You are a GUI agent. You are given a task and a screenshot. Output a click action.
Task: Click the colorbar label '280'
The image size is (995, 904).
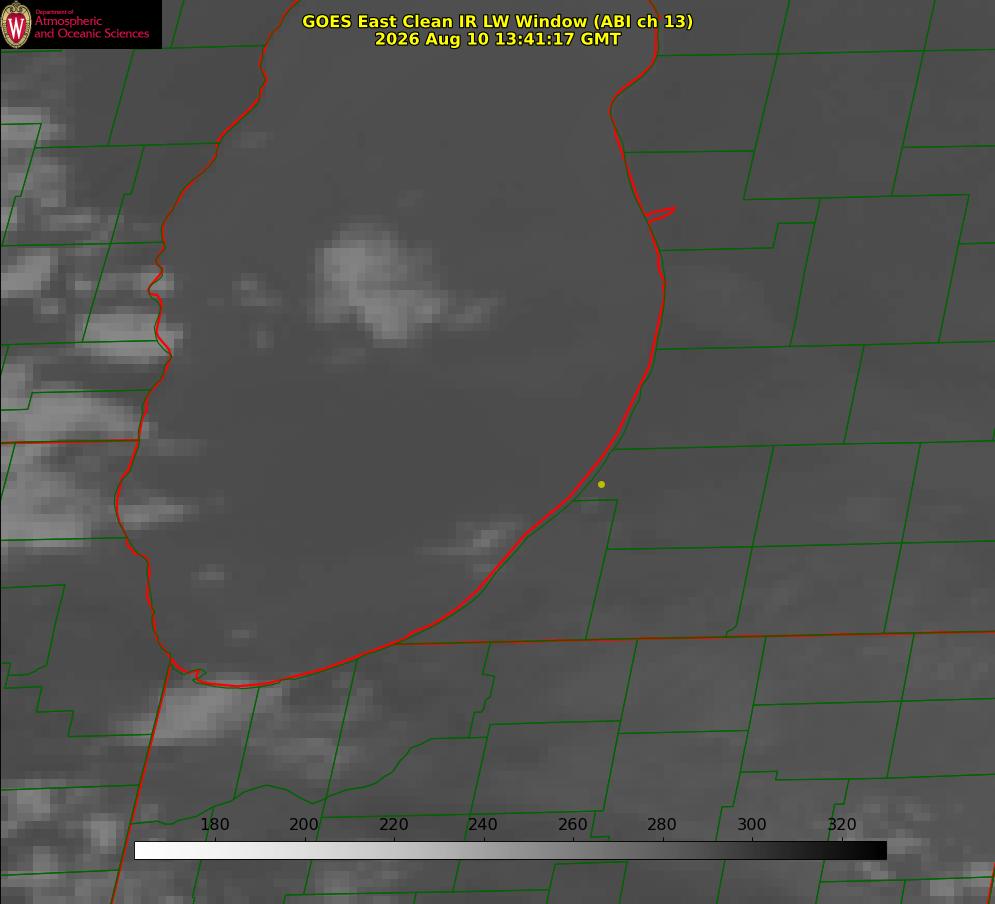[x=662, y=824]
